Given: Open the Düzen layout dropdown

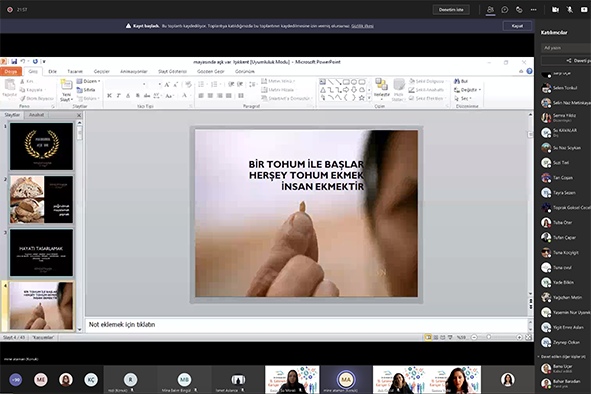Looking at the screenshot, I should pyautogui.click(x=88, y=81).
